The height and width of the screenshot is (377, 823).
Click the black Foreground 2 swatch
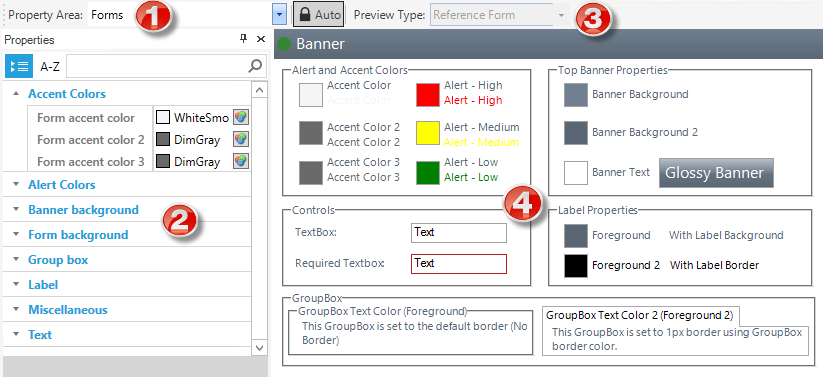(576, 266)
